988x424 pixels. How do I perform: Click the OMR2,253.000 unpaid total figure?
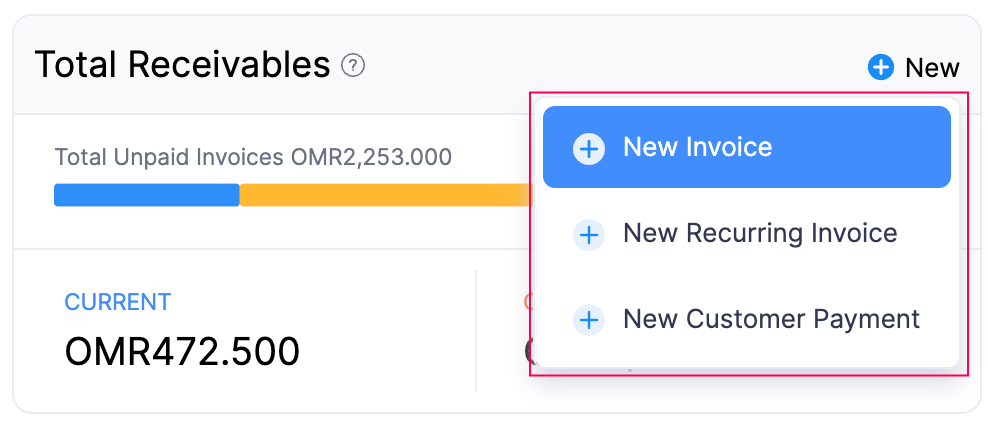point(371,157)
